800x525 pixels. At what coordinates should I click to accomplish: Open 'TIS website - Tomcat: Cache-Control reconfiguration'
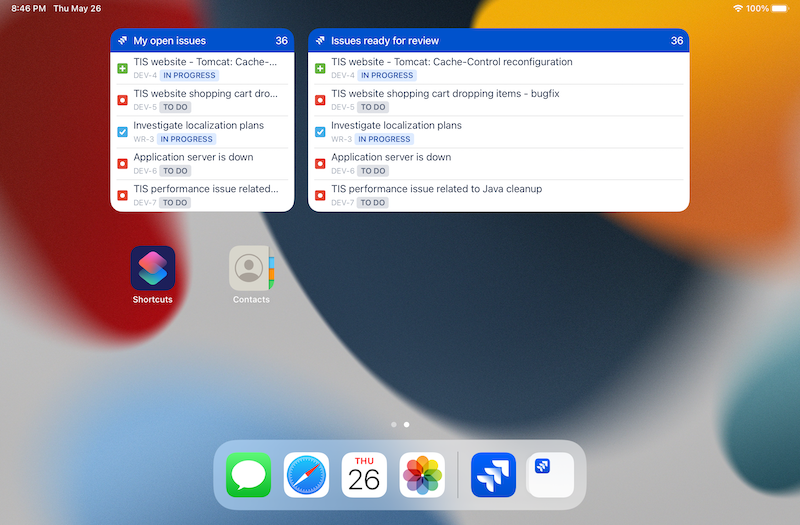click(x=452, y=62)
